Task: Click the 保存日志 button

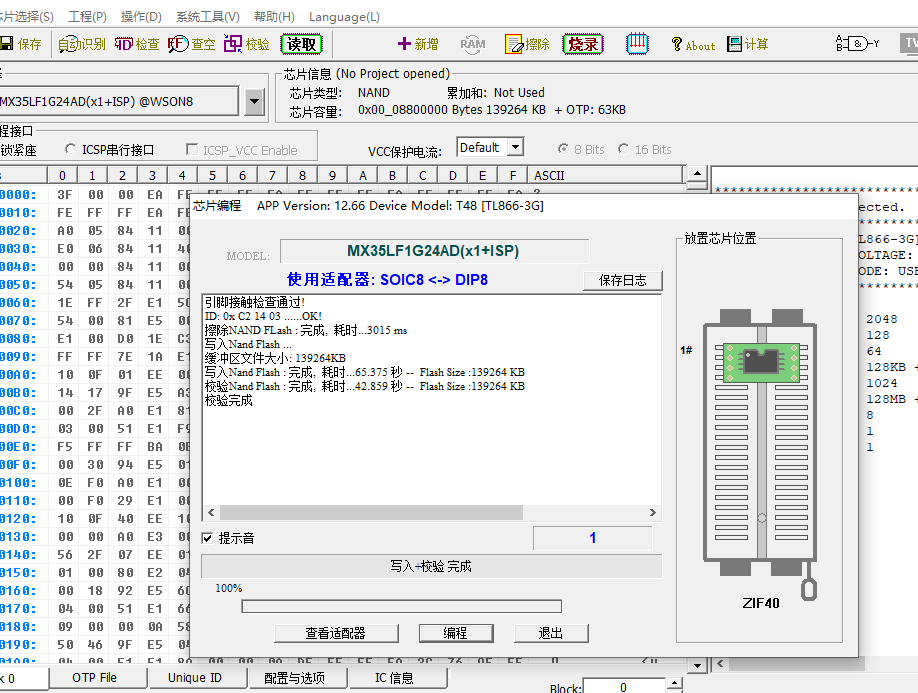Action: tap(622, 280)
